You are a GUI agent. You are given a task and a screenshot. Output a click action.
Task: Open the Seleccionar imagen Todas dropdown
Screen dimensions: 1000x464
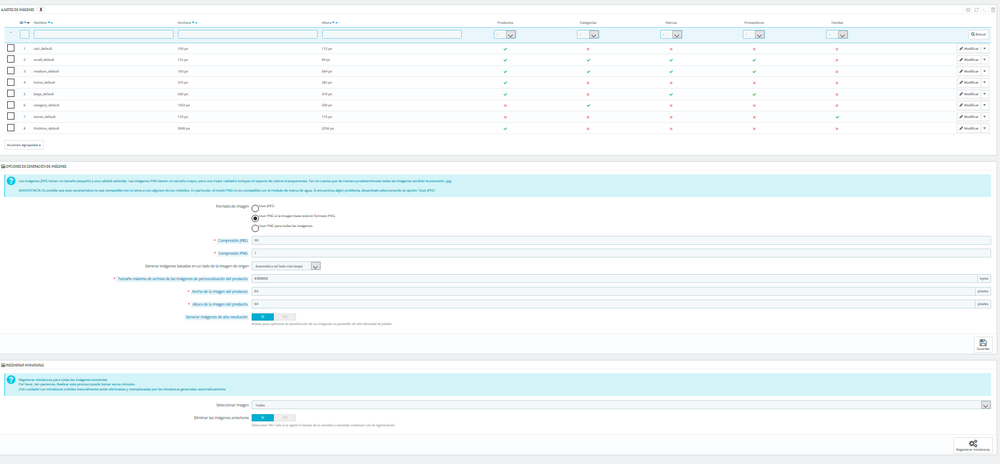tap(621, 405)
